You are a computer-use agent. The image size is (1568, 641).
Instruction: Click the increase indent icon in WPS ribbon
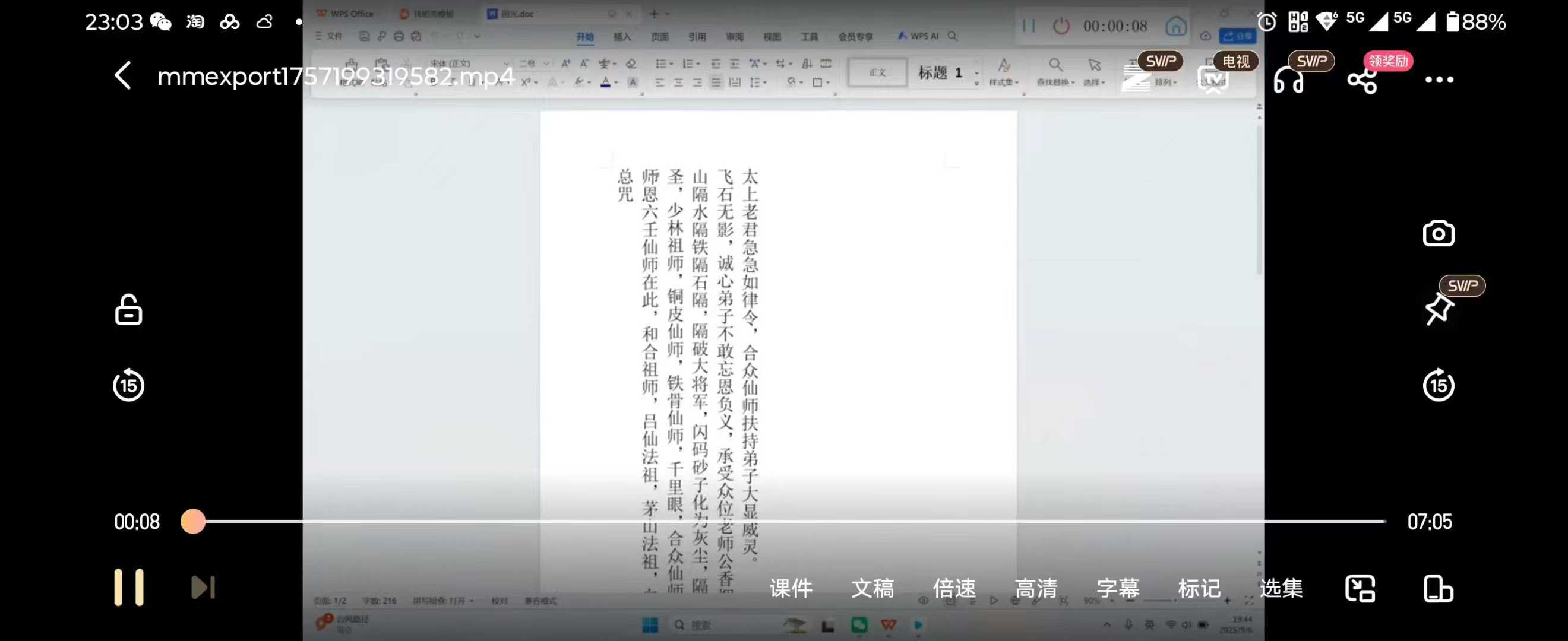tap(735, 64)
